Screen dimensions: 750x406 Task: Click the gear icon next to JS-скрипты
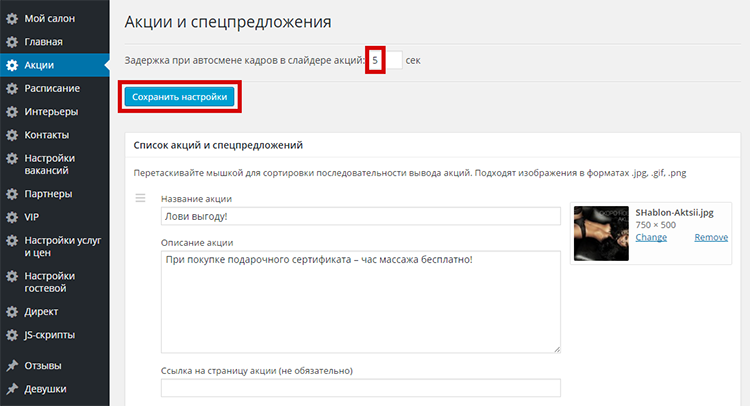12,335
